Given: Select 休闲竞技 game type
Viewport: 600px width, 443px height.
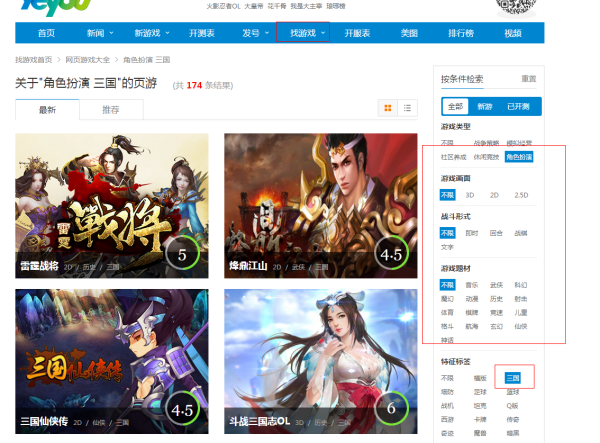Looking at the screenshot, I should point(486,157).
